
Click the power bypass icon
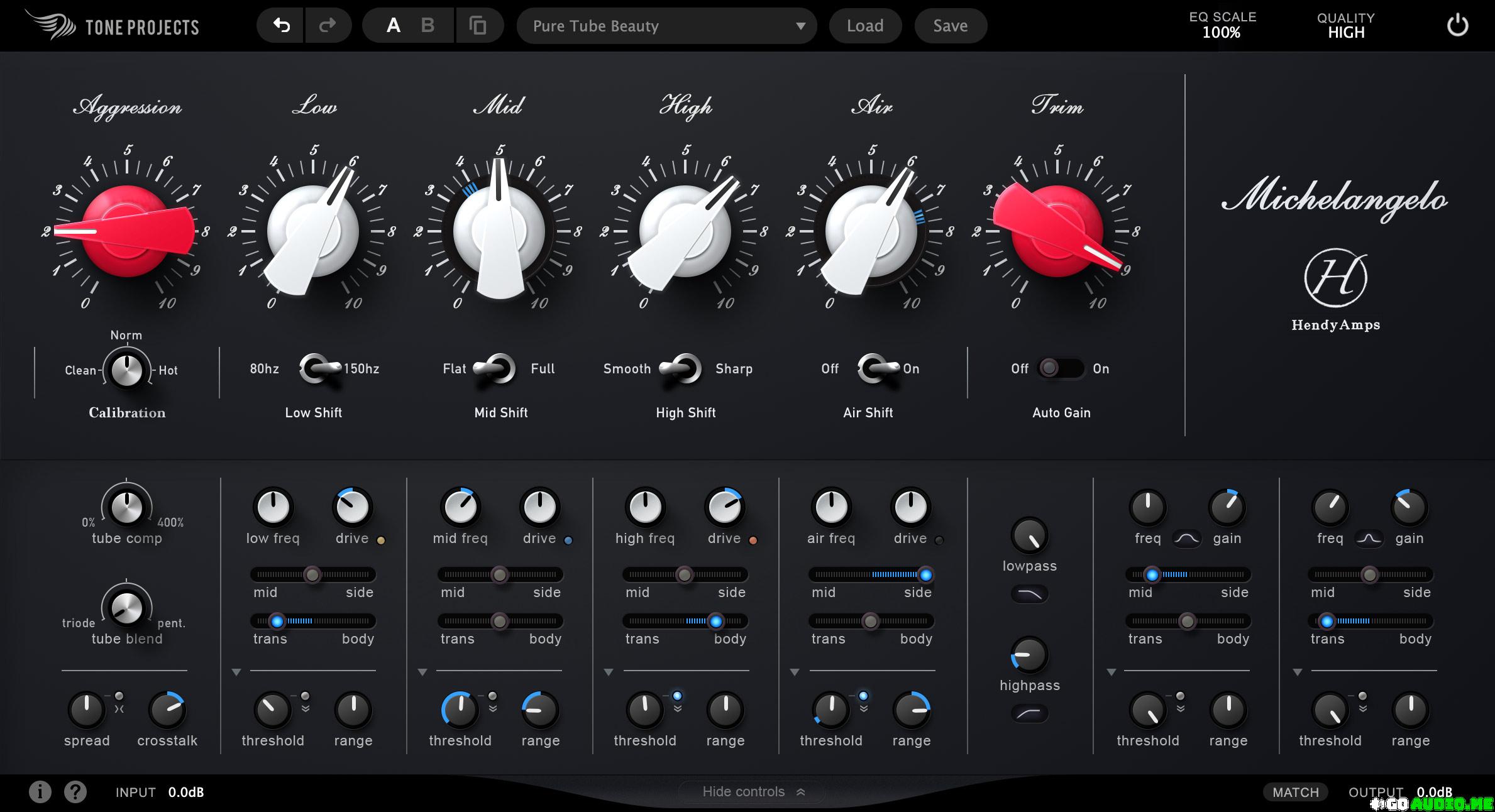(x=1457, y=26)
